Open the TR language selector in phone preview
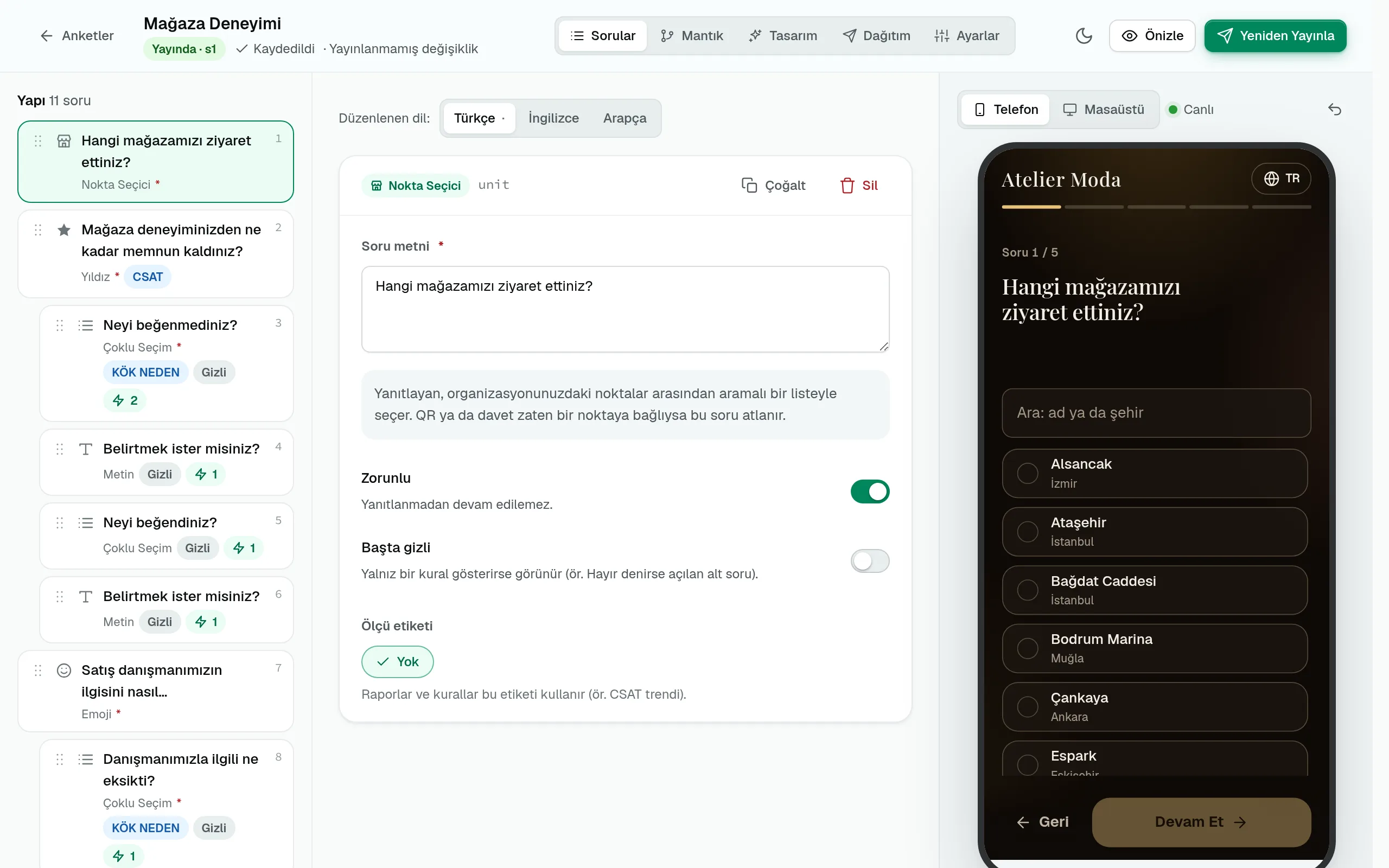1389x868 pixels. click(x=1281, y=178)
